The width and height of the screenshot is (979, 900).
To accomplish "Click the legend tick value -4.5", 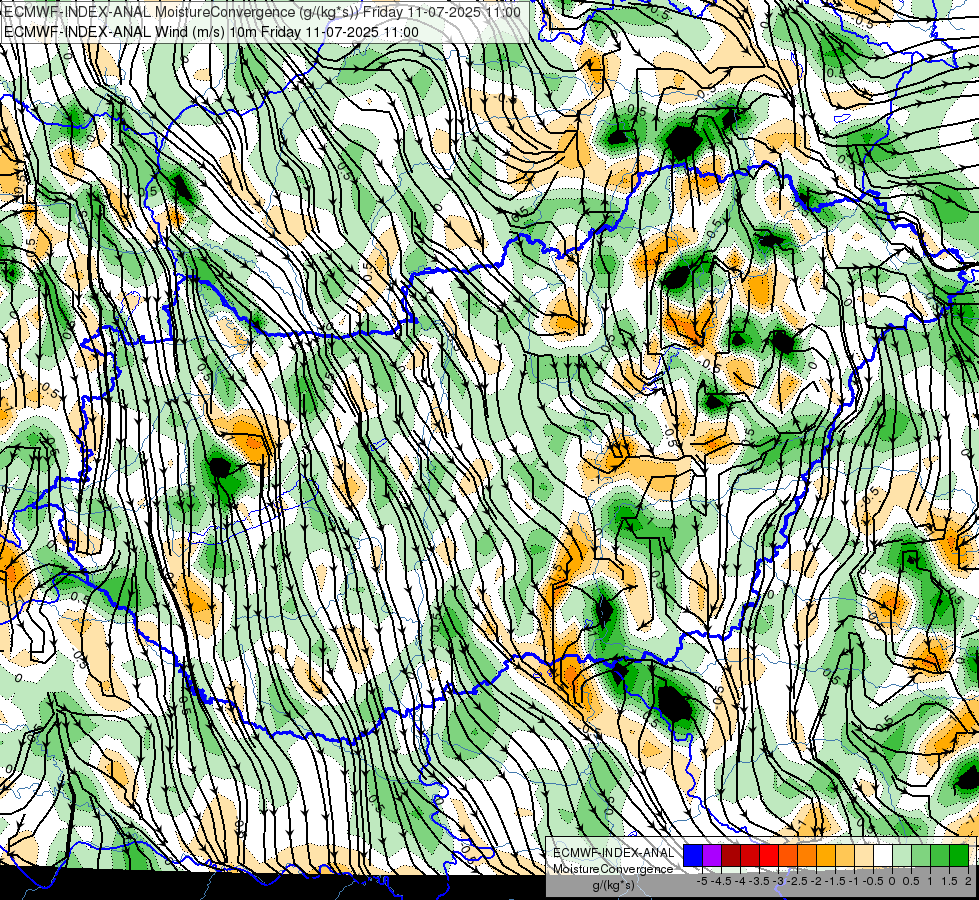I will click(722, 881).
